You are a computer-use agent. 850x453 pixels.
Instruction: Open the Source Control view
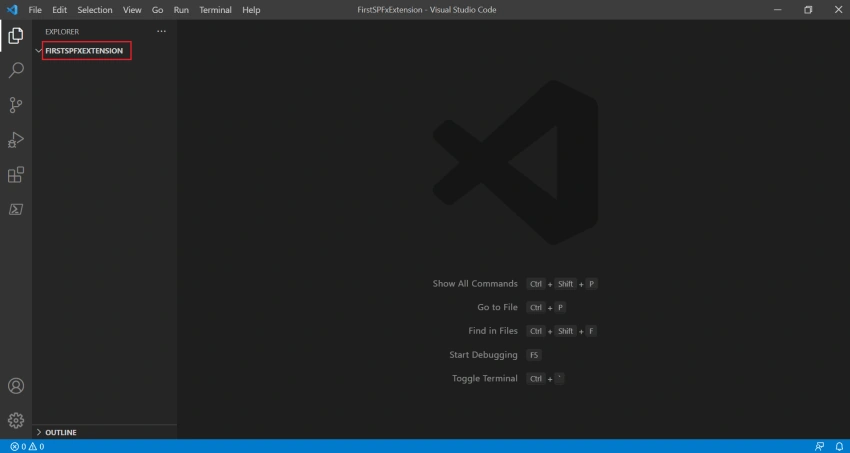pos(16,105)
